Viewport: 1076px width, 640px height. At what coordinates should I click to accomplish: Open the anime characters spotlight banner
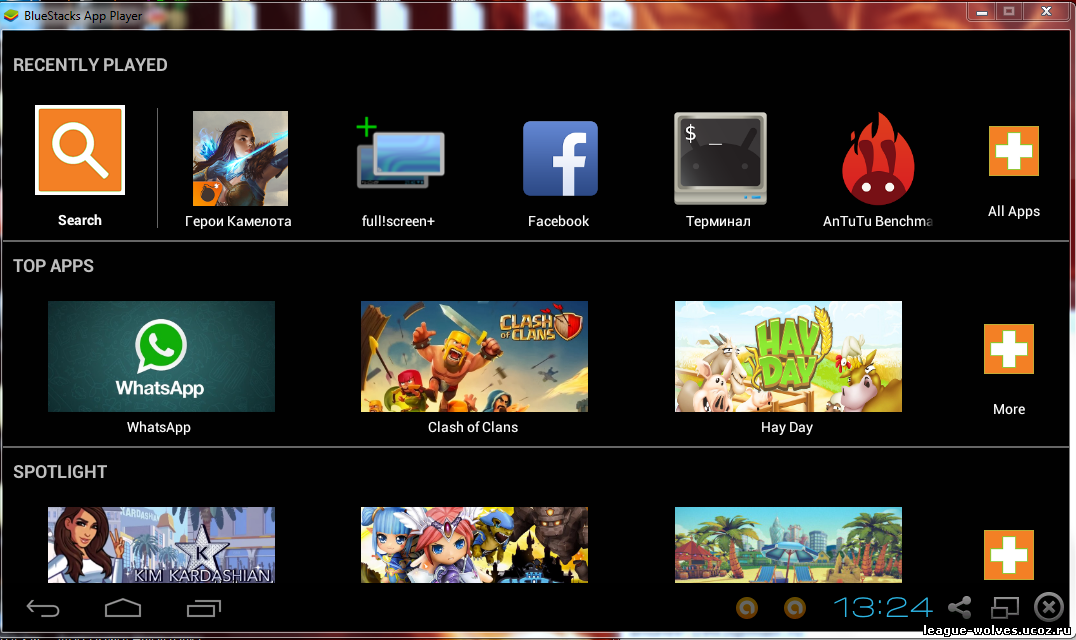(474, 545)
